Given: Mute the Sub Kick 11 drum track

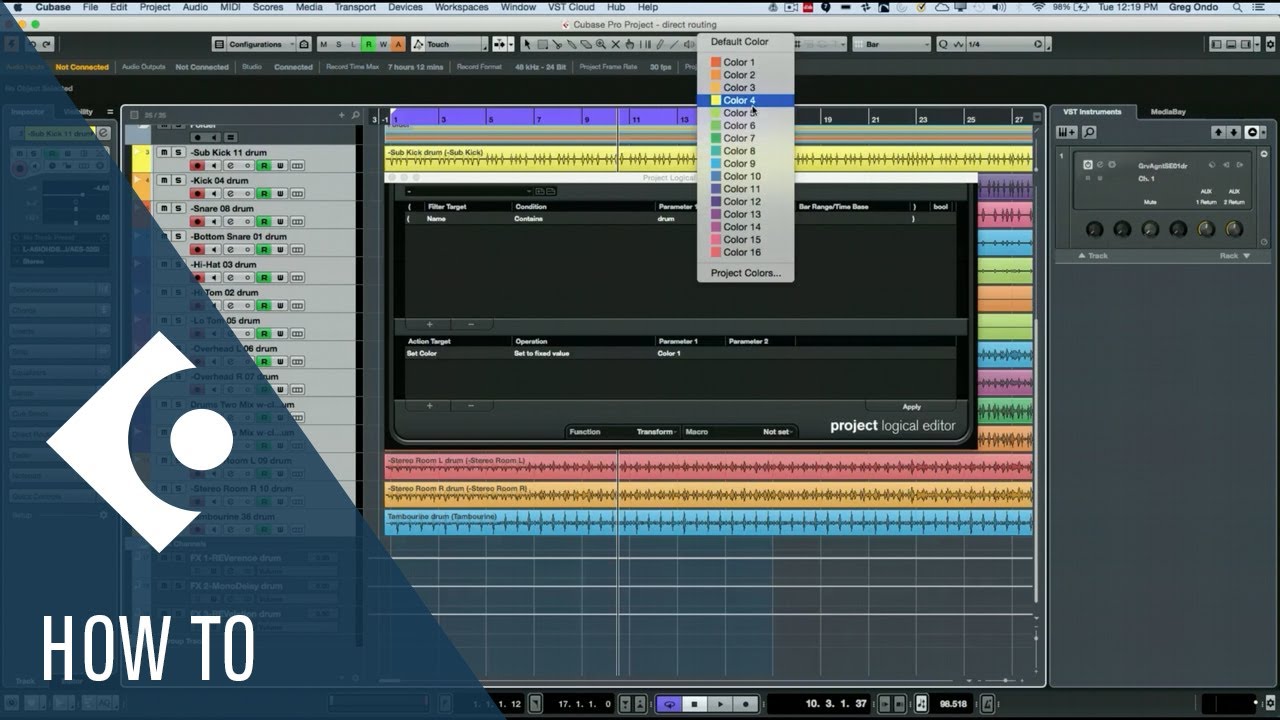Looking at the screenshot, I should pos(166,153).
